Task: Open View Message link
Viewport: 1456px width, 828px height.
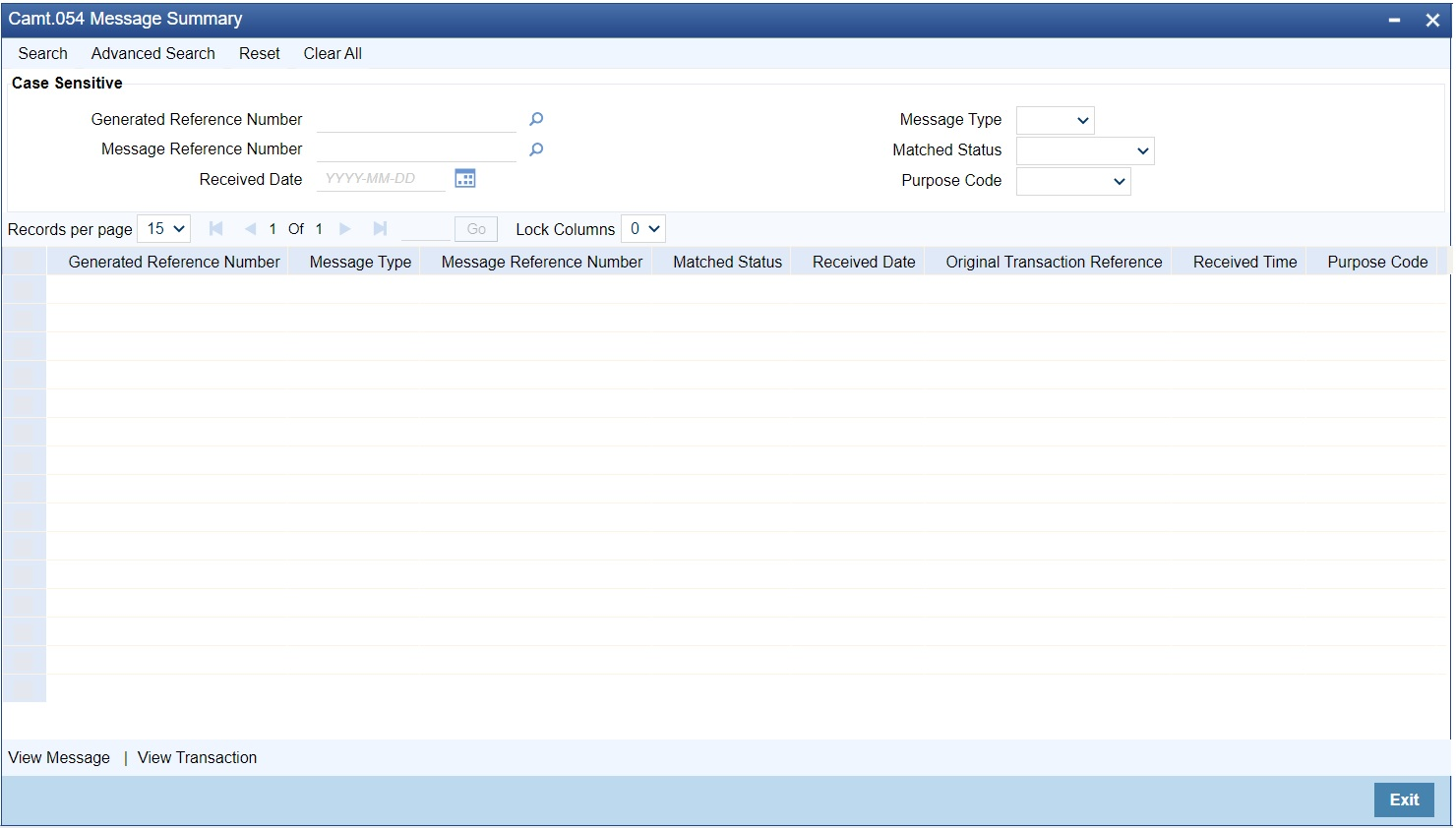Action: point(59,758)
